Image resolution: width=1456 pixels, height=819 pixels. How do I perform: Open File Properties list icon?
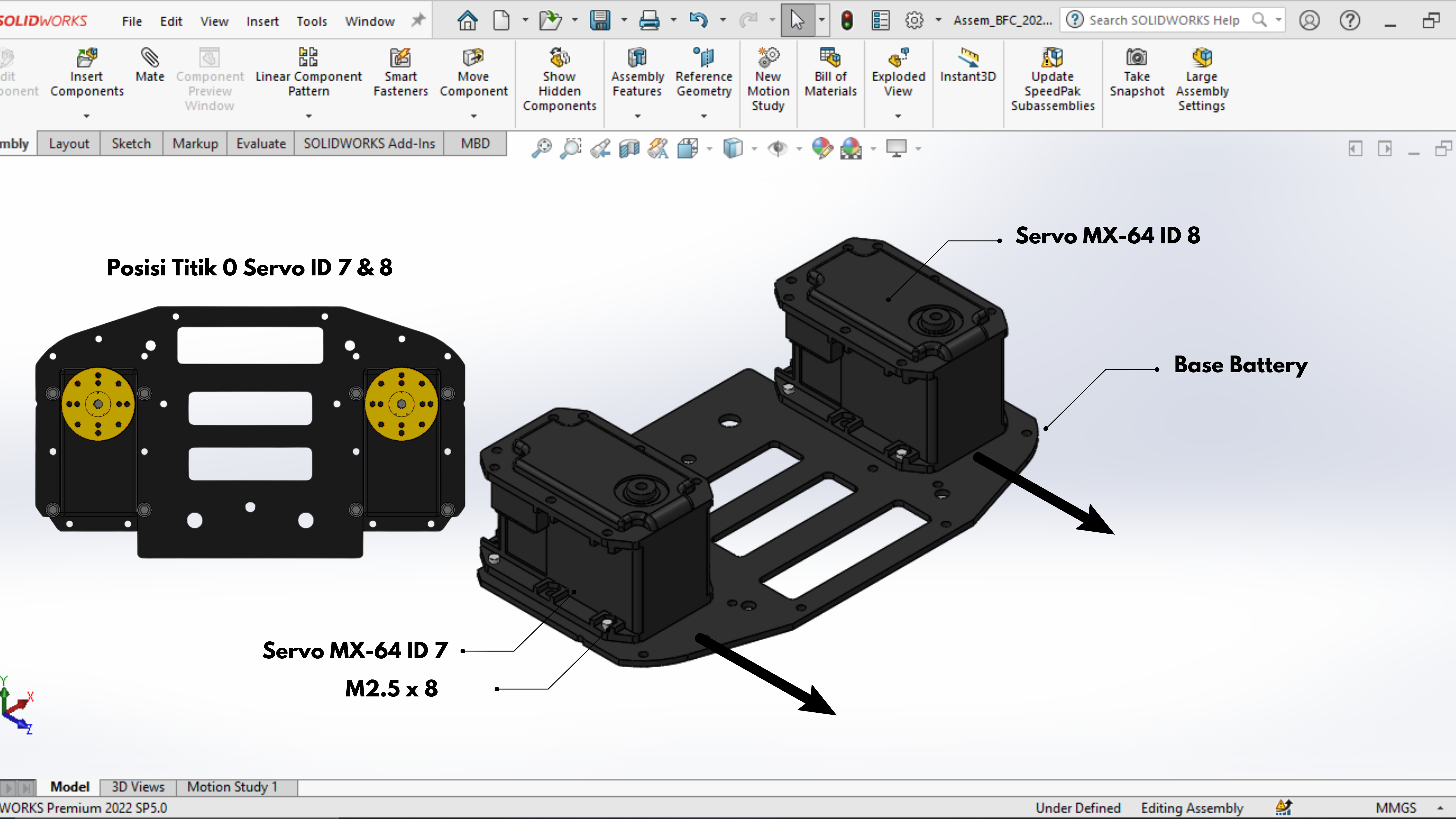click(x=880, y=21)
